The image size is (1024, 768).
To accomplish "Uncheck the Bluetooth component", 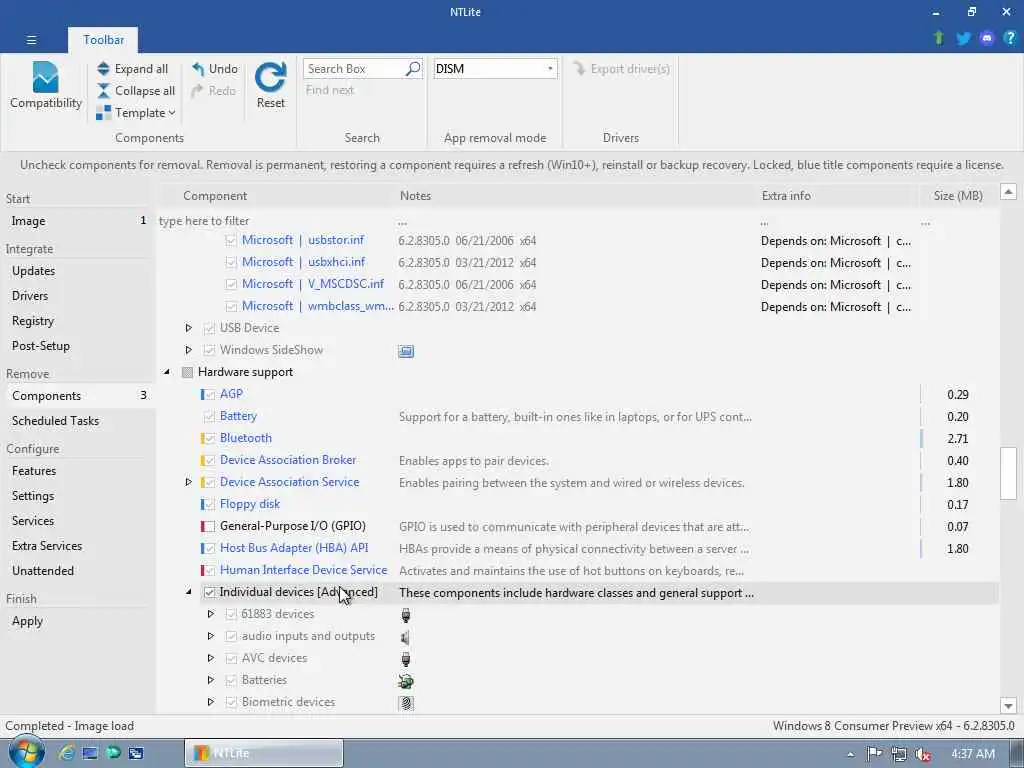I will [x=209, y=438].
